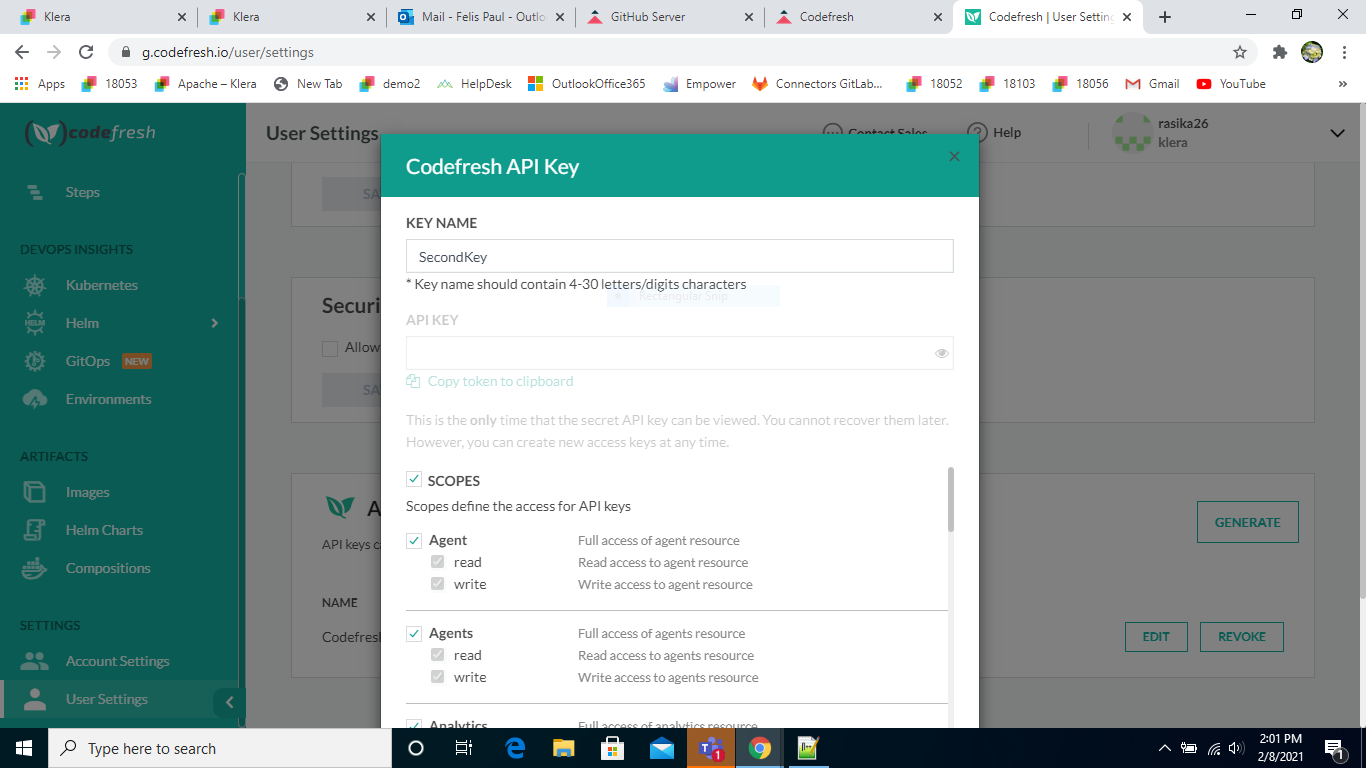Click the Codefresh logo
Screen dimensions: 1366x768
[x=90, y=133]
